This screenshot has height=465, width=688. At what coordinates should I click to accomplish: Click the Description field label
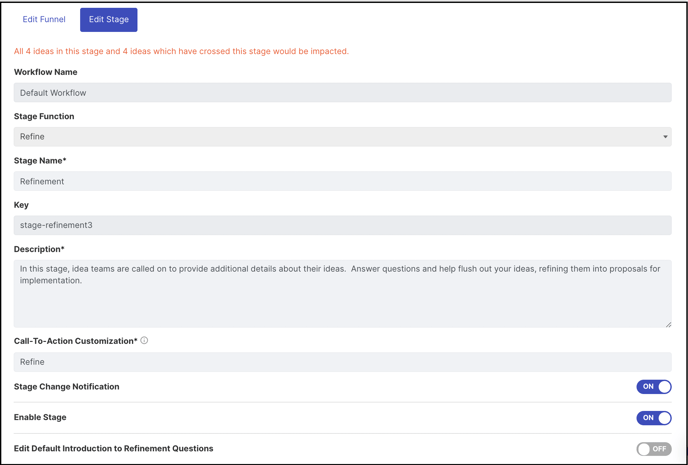(39, 249)
